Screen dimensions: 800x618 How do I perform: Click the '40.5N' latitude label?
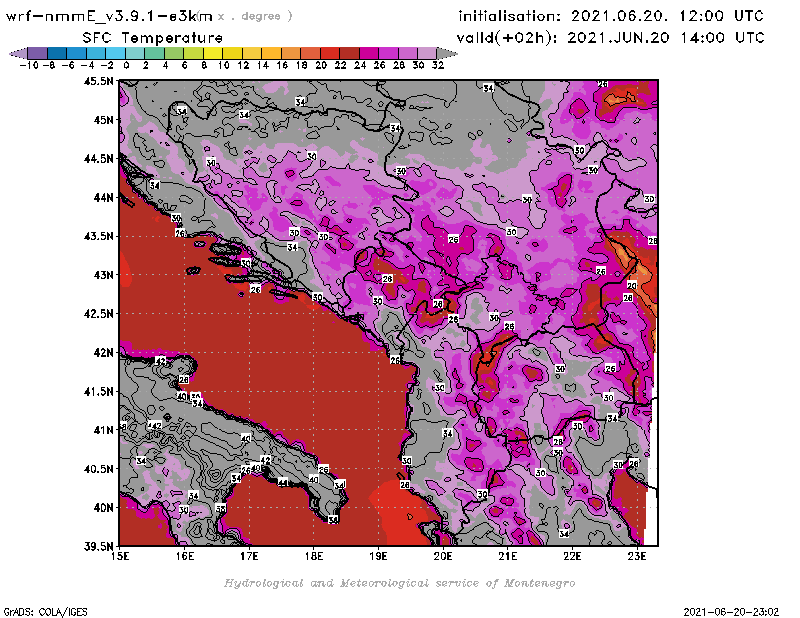click(x=99, y=469)
